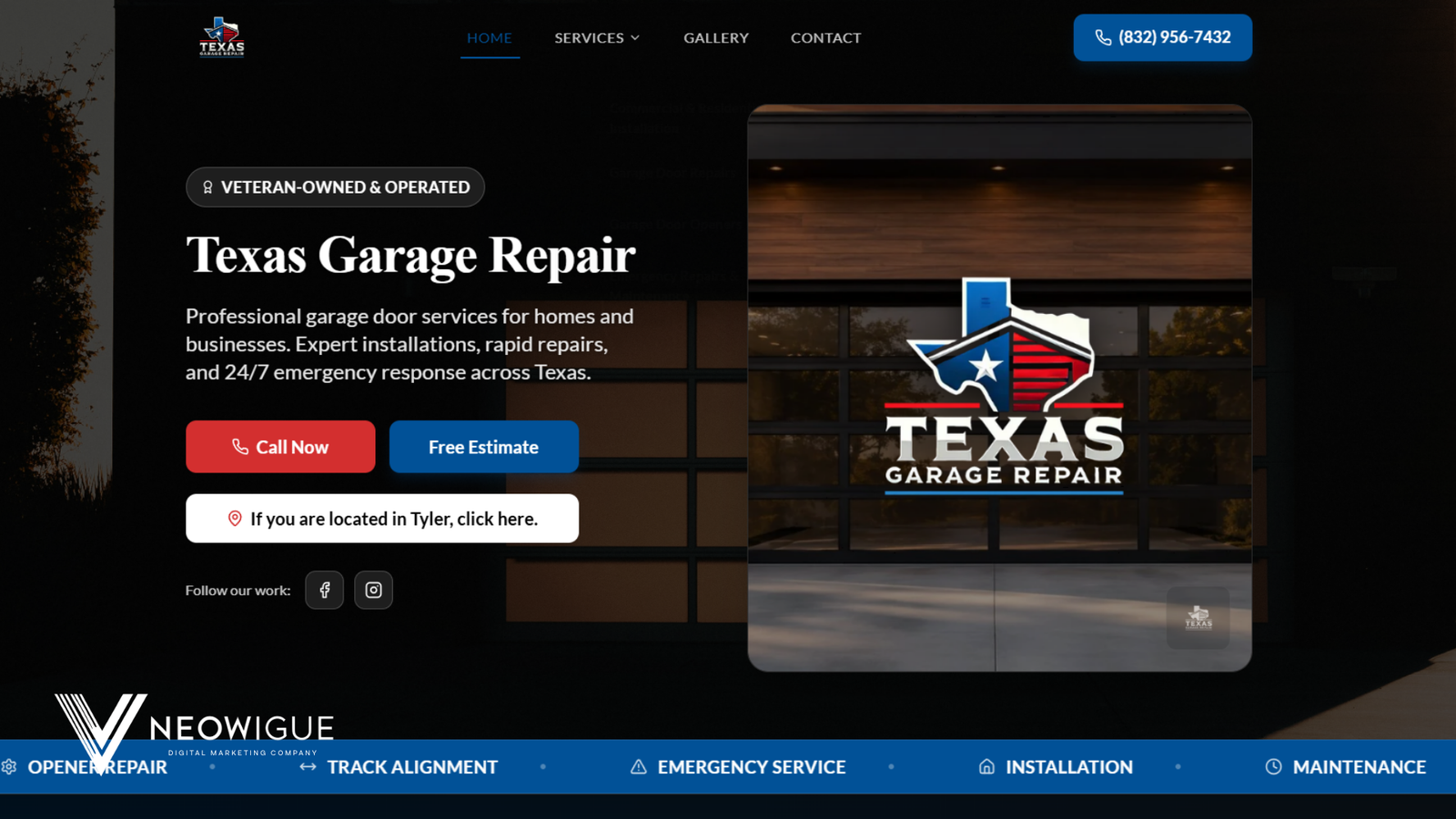This screenshot has height=819, width=1456.
Task: Click the 'Follow our work:' label
Action: click(238, 591)
